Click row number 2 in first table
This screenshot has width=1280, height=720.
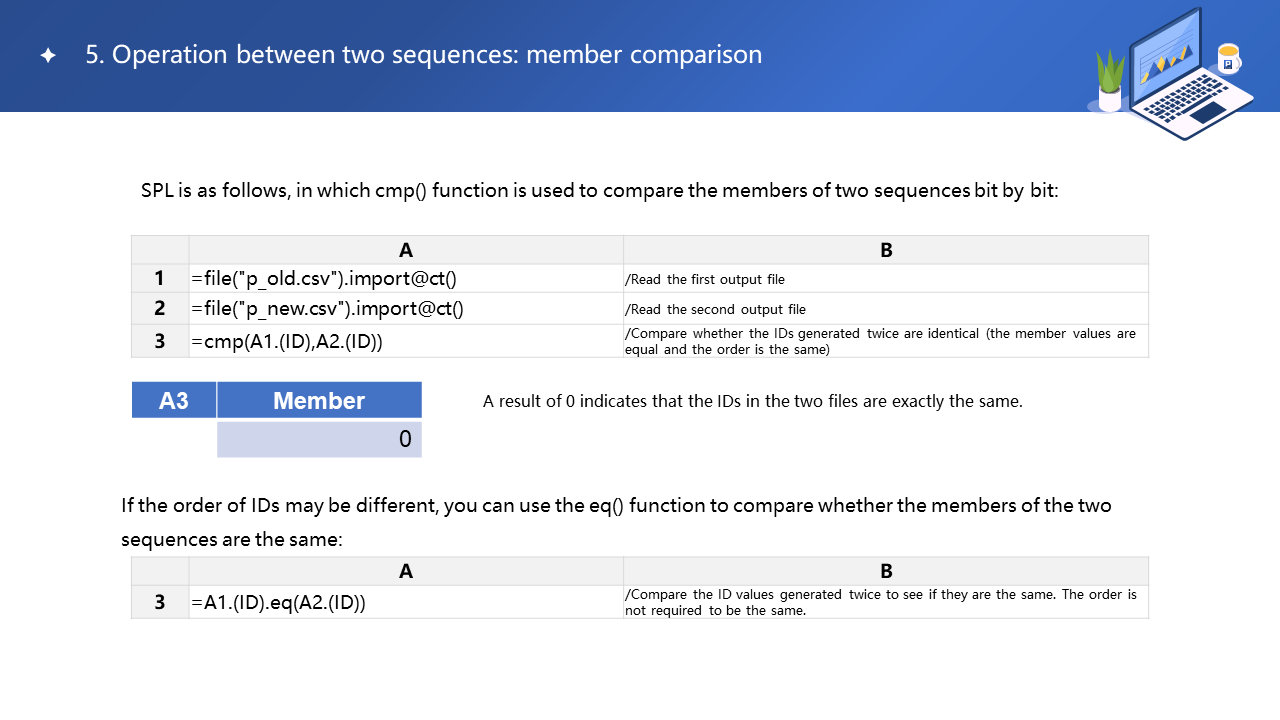click(x=160, y=309)
